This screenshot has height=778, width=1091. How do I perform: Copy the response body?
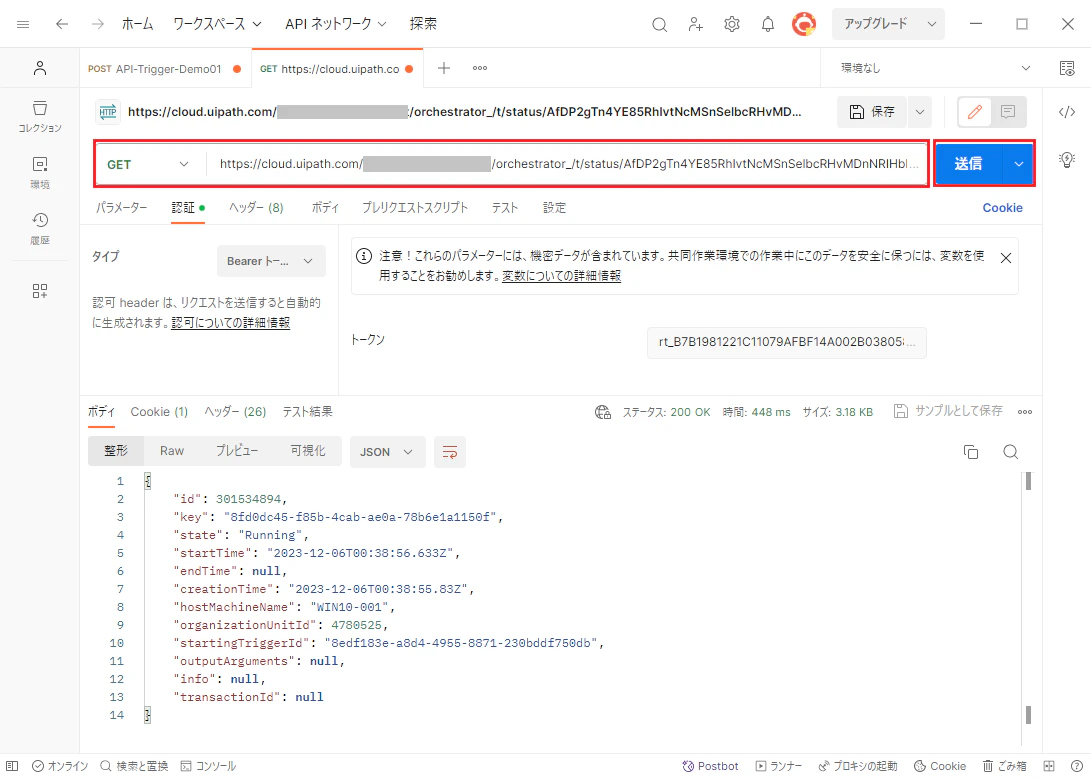[970, 452]
